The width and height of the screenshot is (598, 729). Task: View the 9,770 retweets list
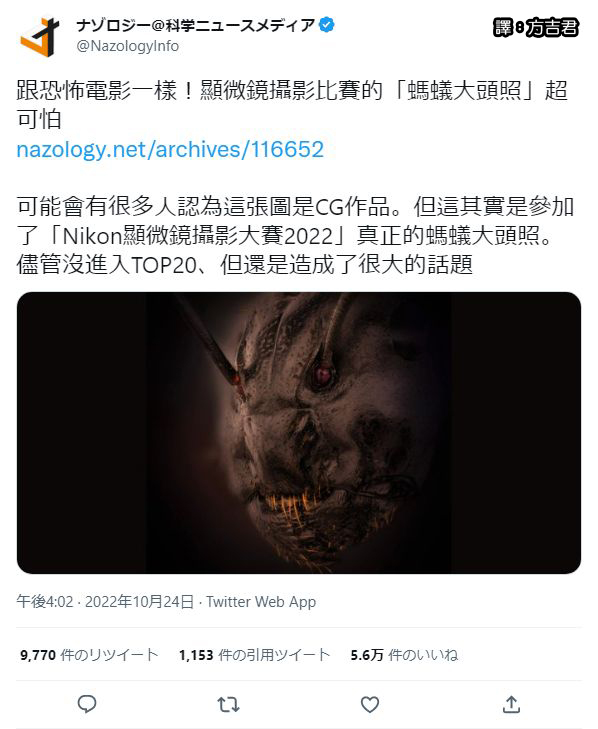89,655
